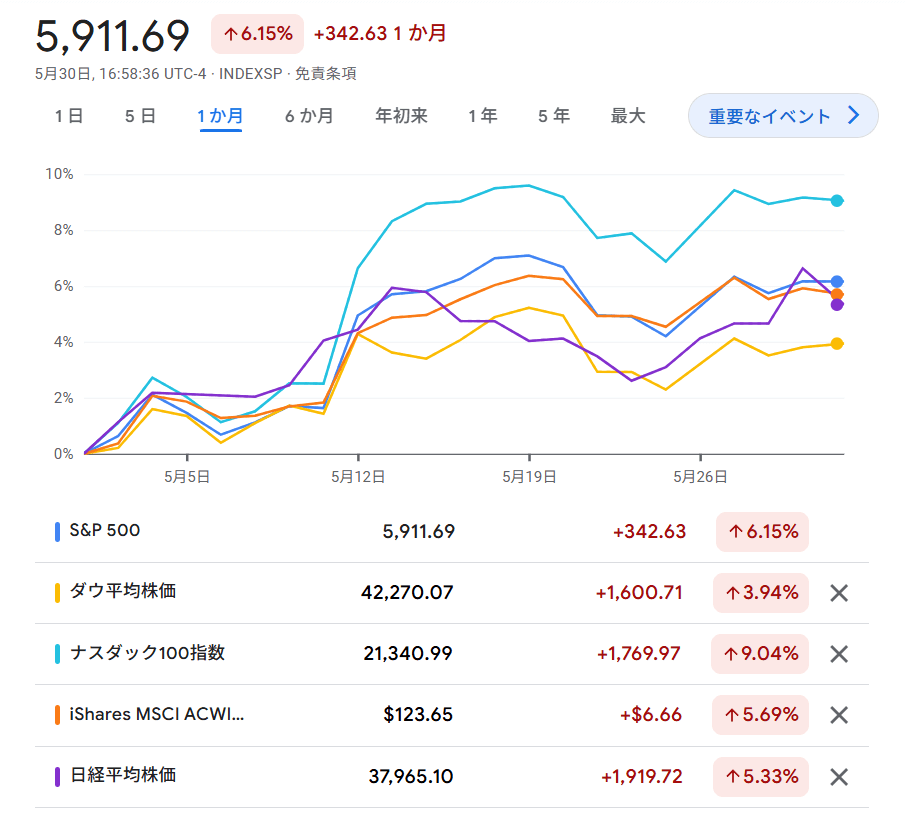
Task: Open the ダウ平均株価 index name
Action: [x=123, y=591]
